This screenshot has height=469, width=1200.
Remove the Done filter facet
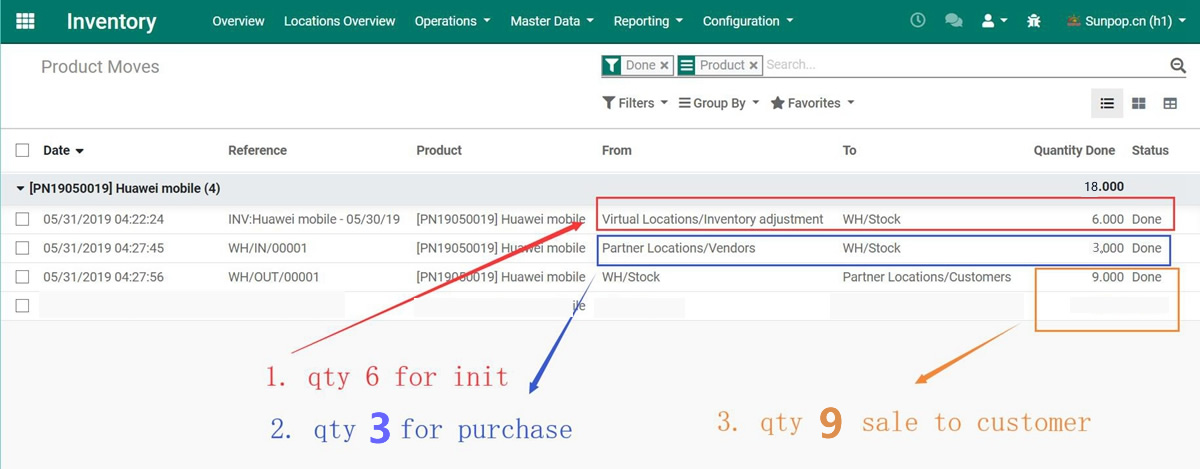click(664, 66)
